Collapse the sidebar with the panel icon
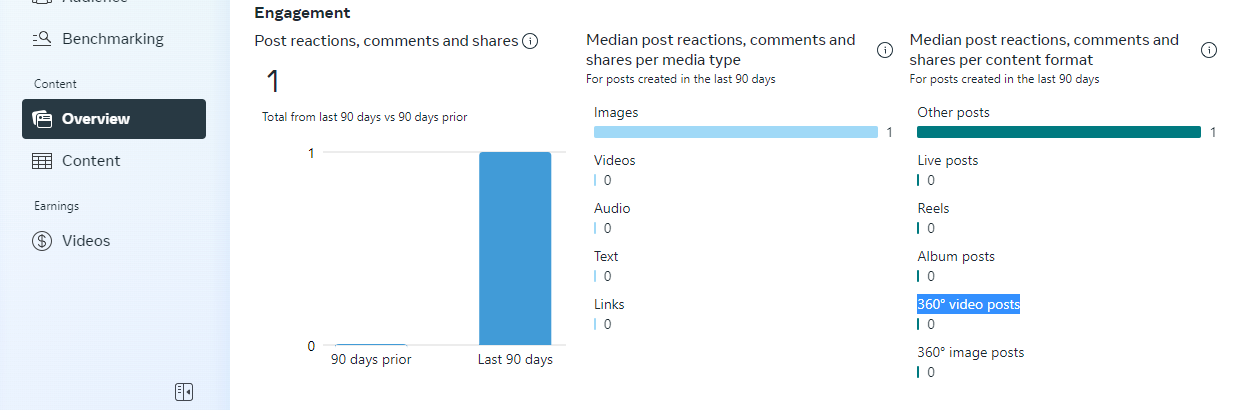 pos(184,392)
